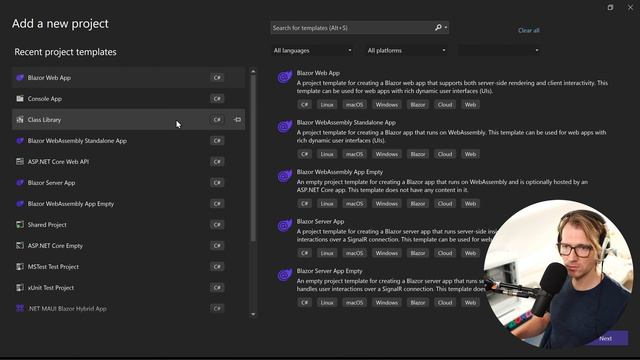Click Blazor Web App large icon in results
The image size is (640, 360).
284,76
